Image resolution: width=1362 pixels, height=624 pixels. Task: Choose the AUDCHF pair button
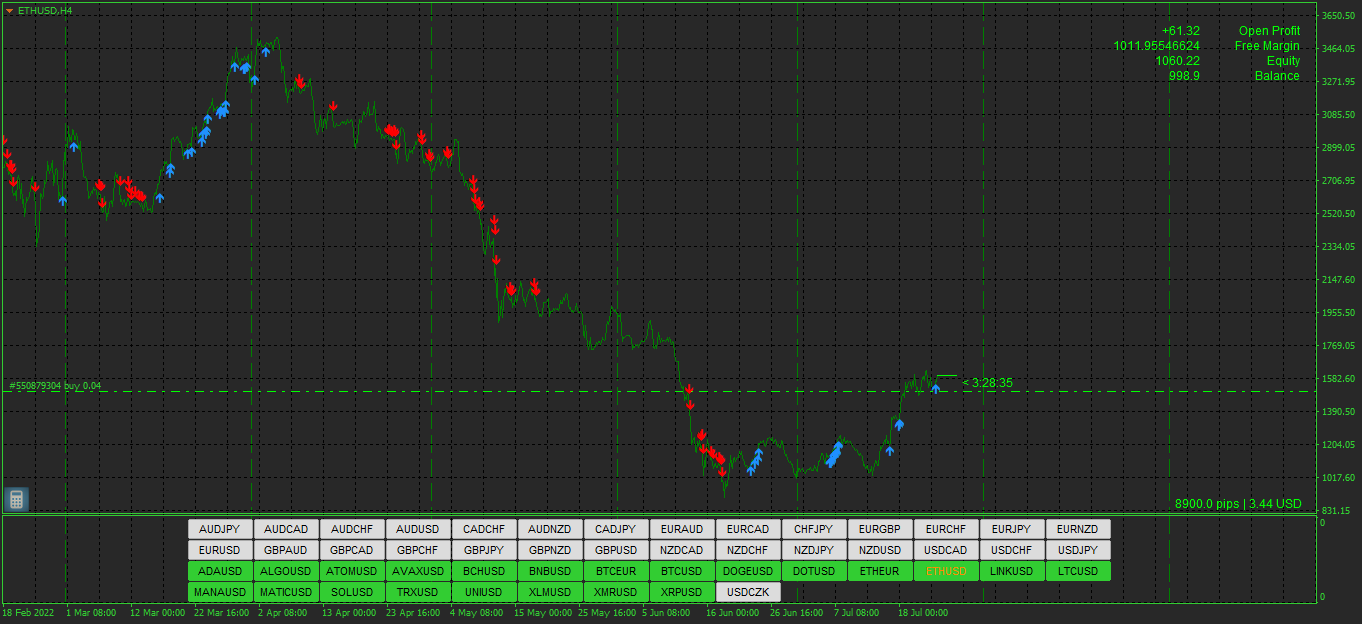[351, 529]
